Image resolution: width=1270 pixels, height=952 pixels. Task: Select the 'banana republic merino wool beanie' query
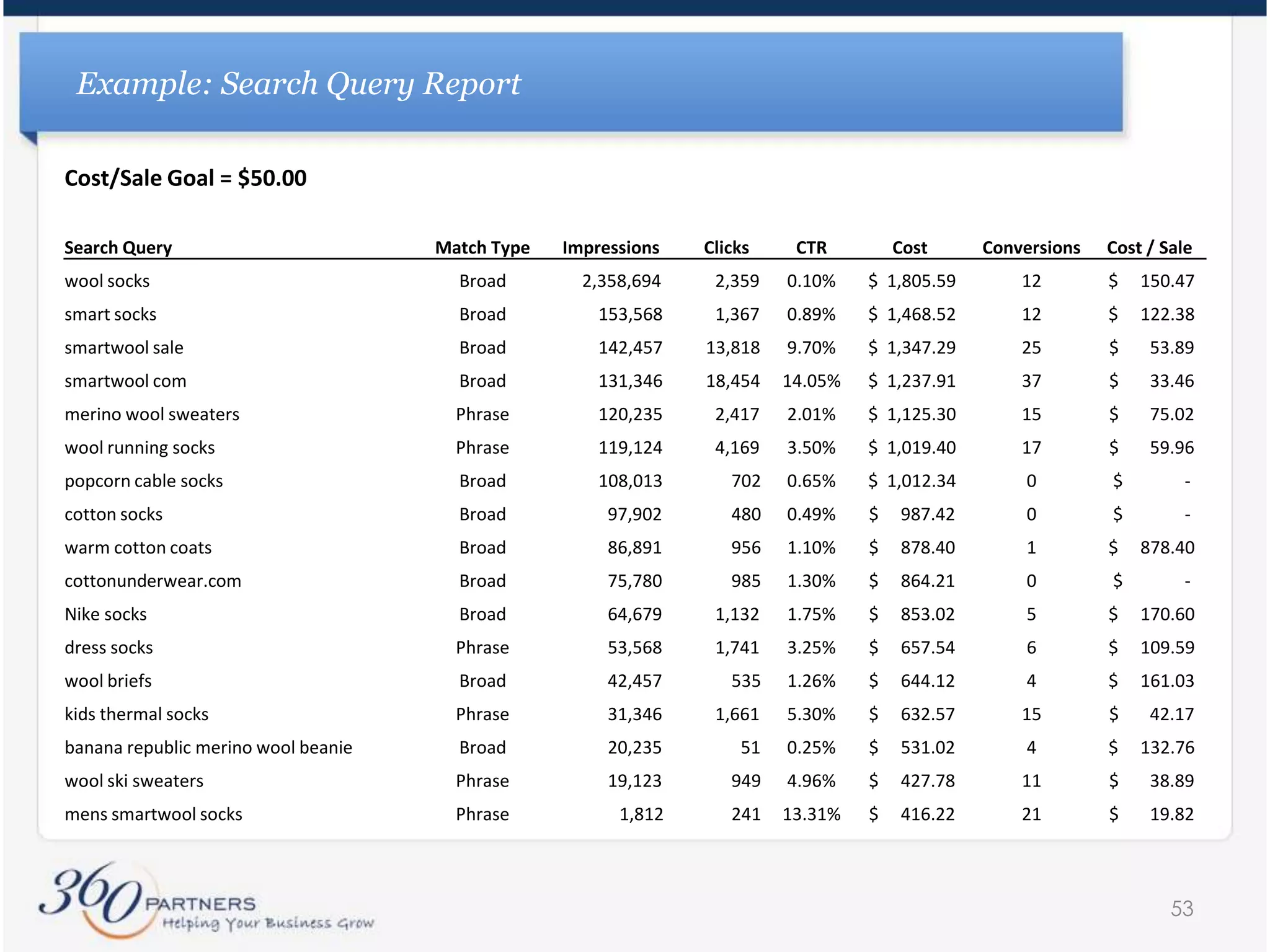tap(208, 747)
